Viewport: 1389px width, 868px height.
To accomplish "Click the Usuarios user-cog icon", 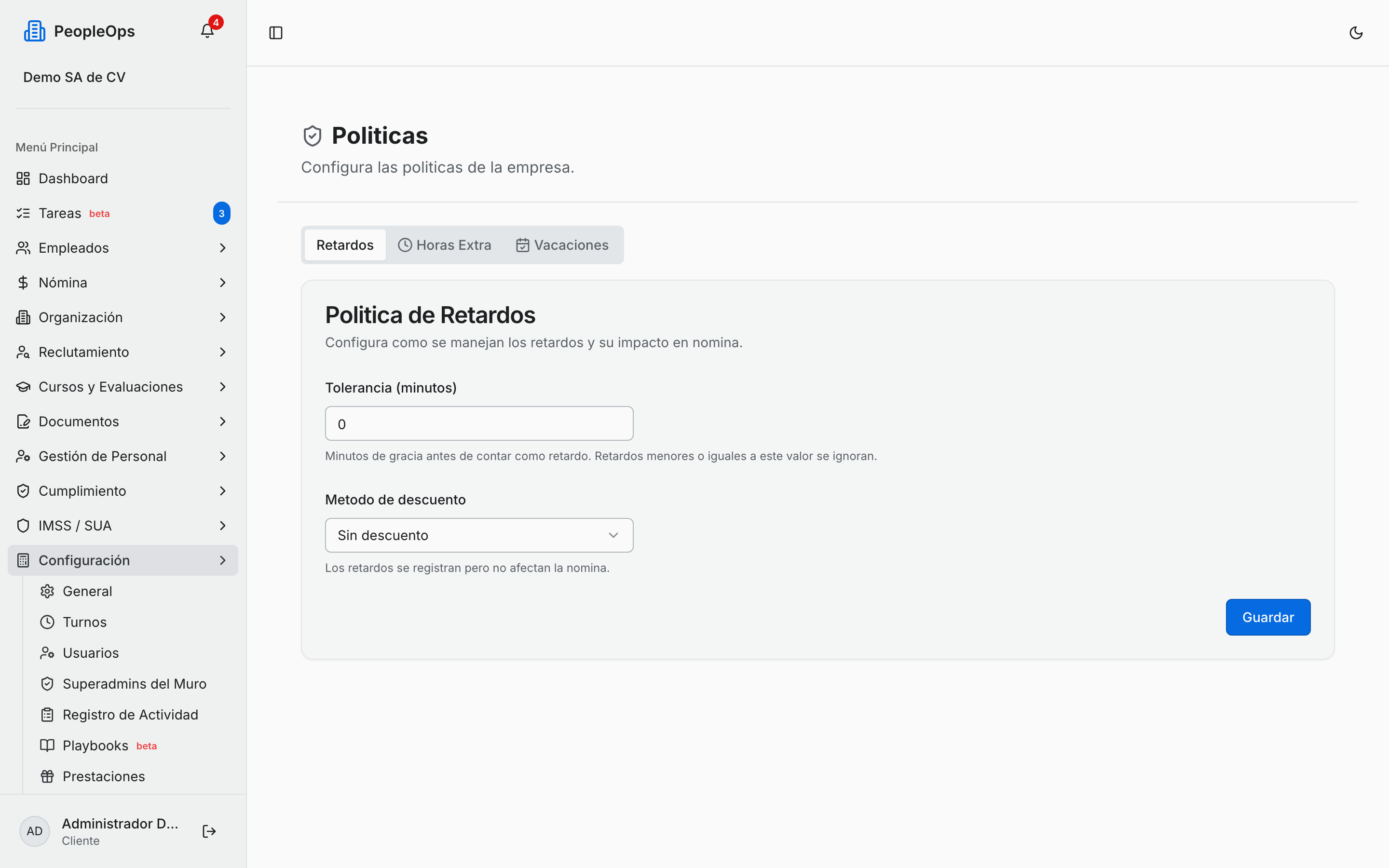I will click(x=47, y=653).
